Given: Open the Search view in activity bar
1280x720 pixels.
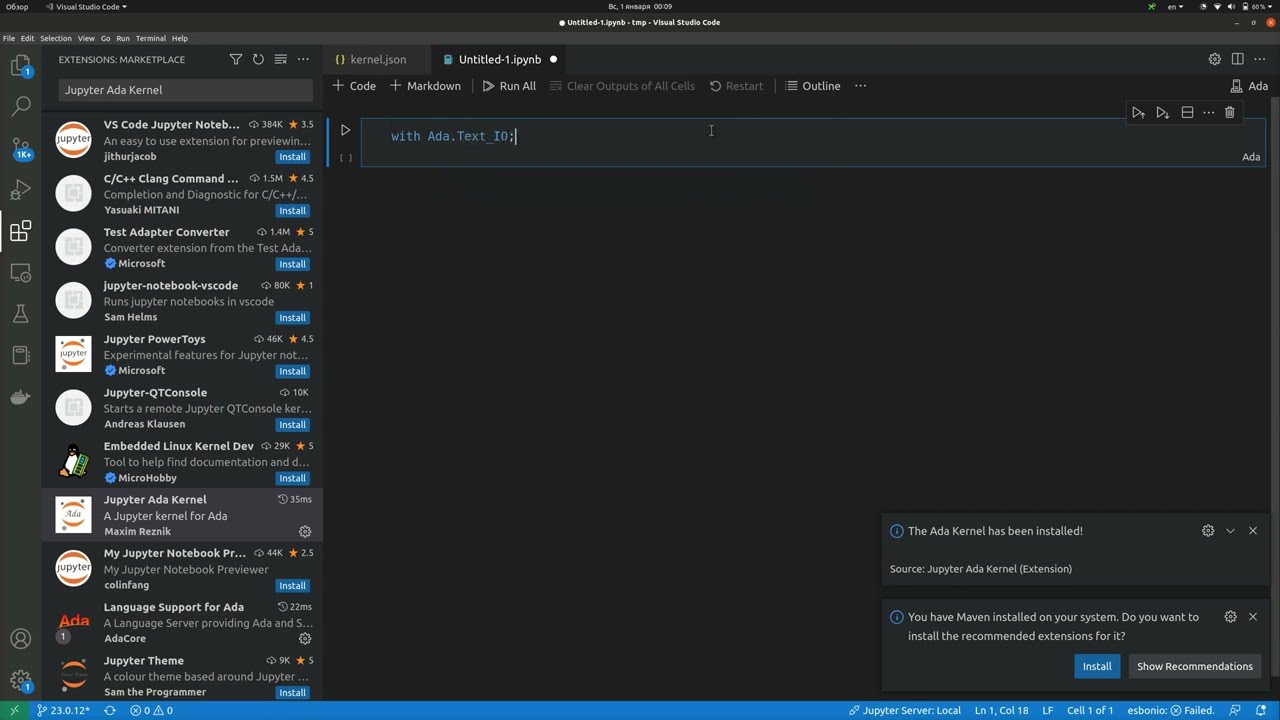Looking at the screenshot, I should 21,105.
